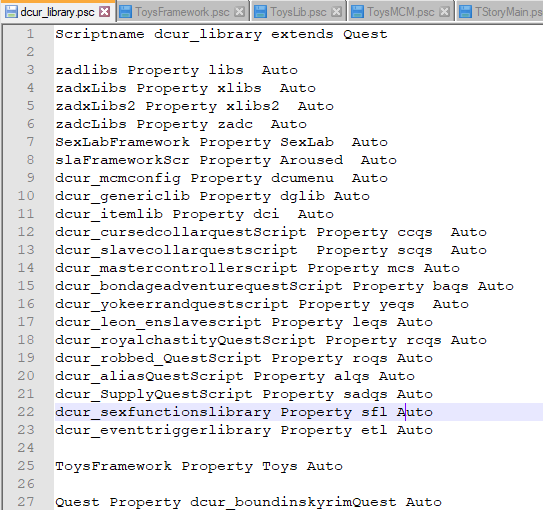
Task: Click the 'ToysFramework Property Toys Auto' line
Action: click(199, 466)
